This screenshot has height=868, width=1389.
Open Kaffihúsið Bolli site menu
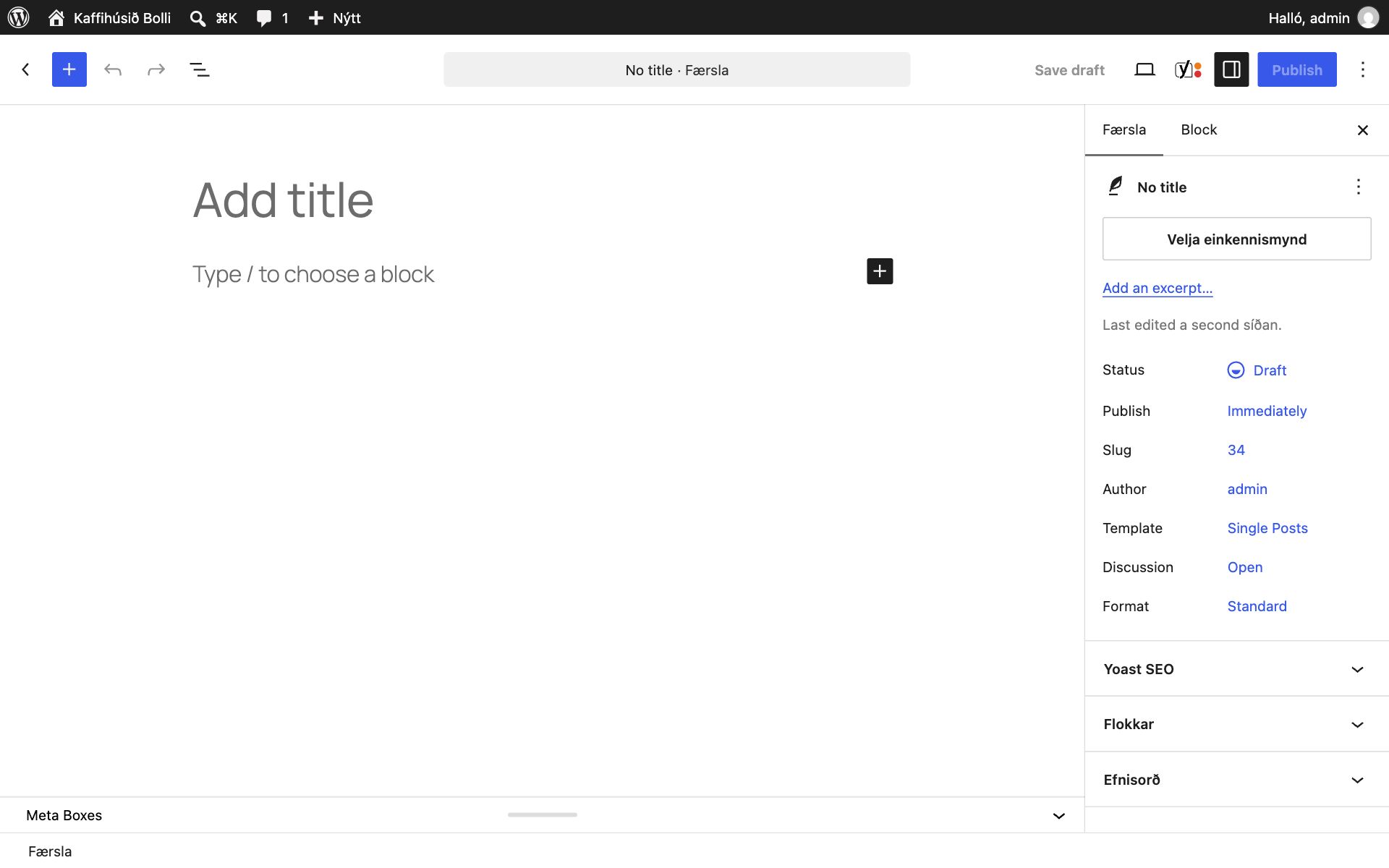[110, 17]
